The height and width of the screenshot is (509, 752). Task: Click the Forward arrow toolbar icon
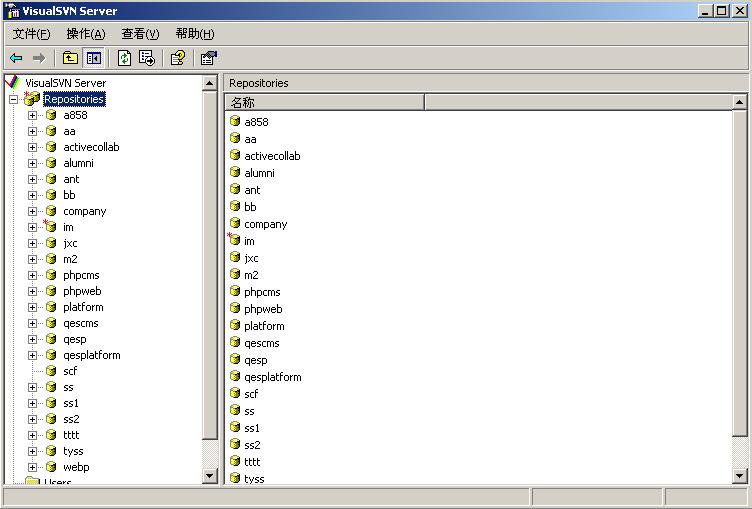(39, 58)
